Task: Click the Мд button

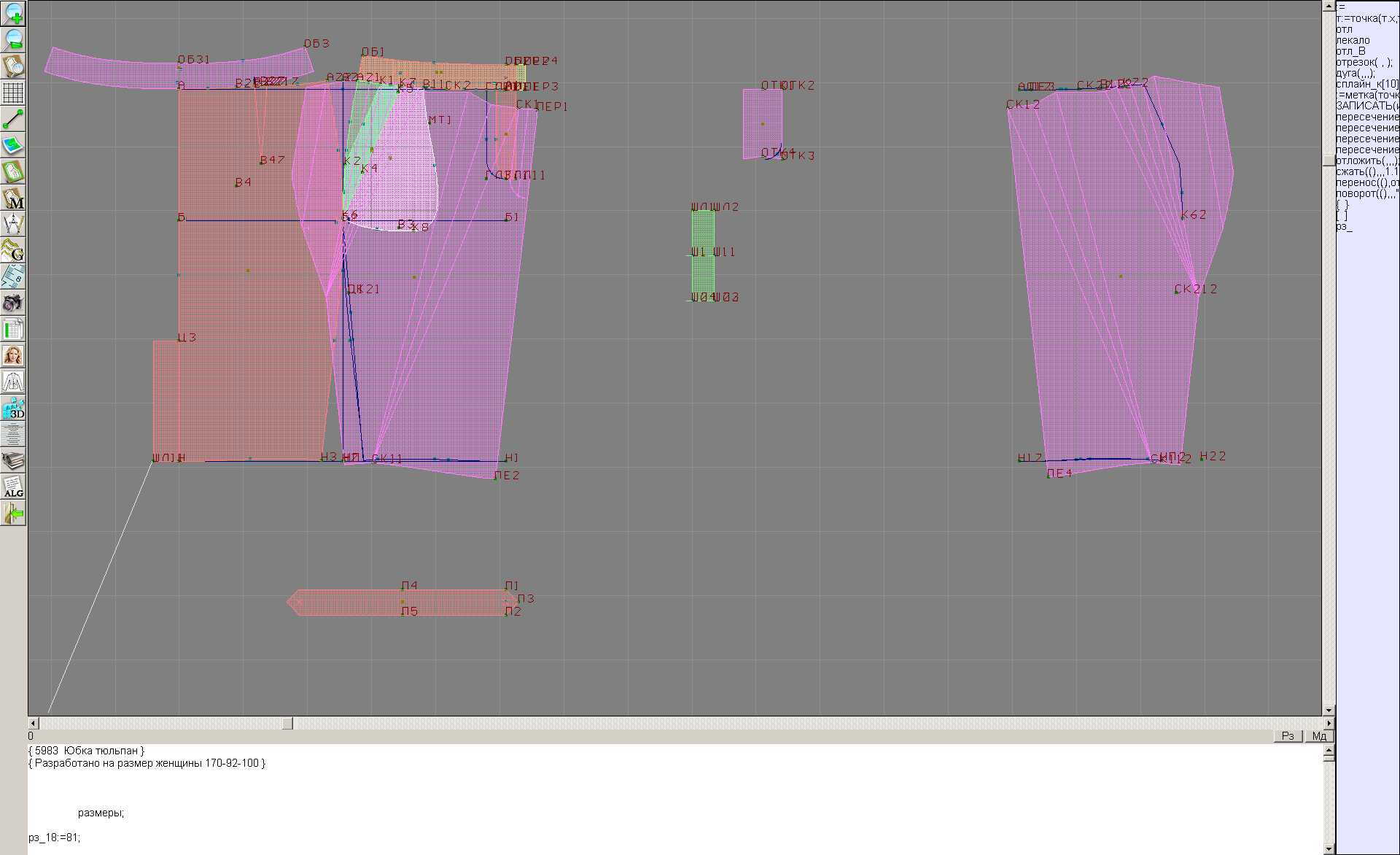Action: [1318, 736]
